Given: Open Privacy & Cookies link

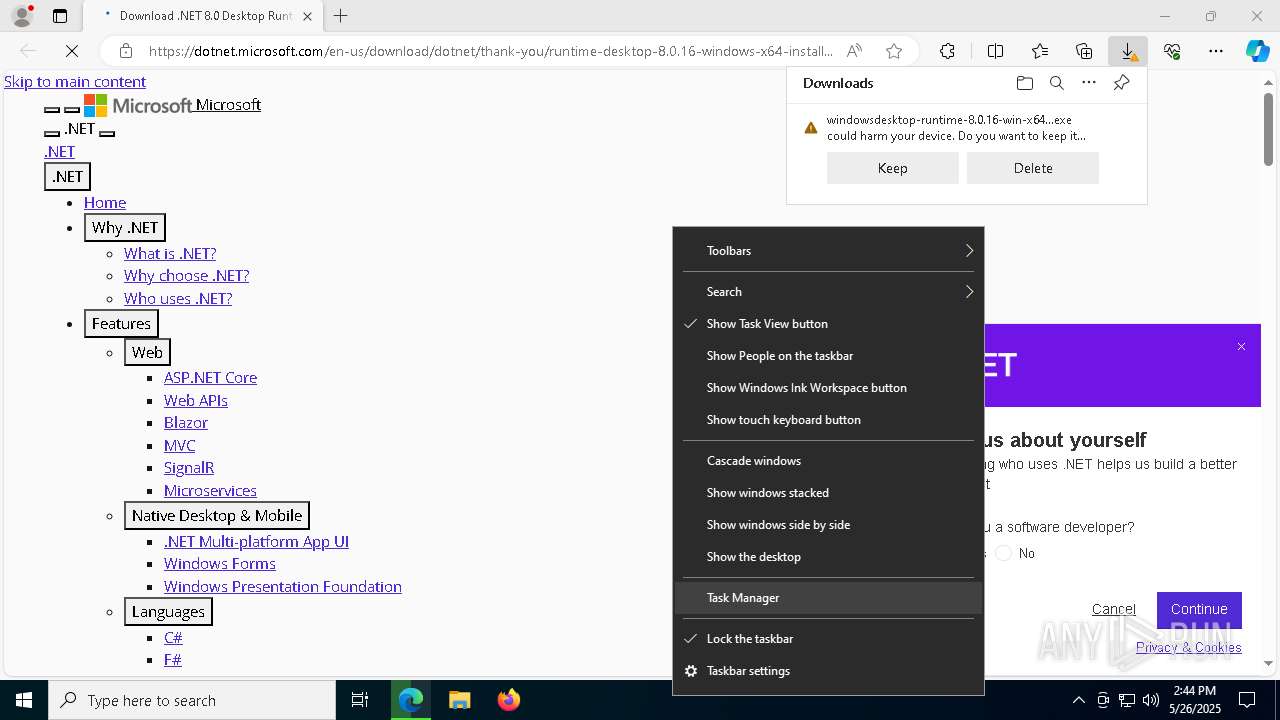Looking at the screenshot, I should [1189, 647].
